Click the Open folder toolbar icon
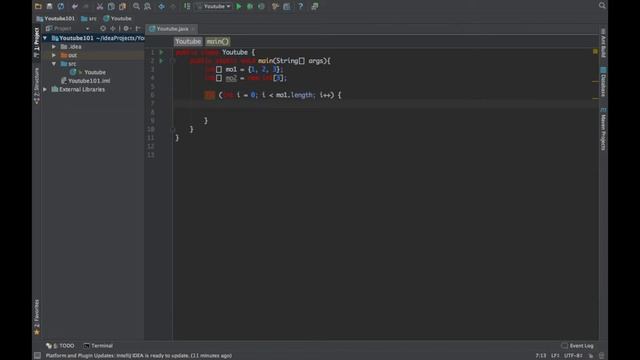The width and height of the screenshot is (640, 360). (38, 6)
